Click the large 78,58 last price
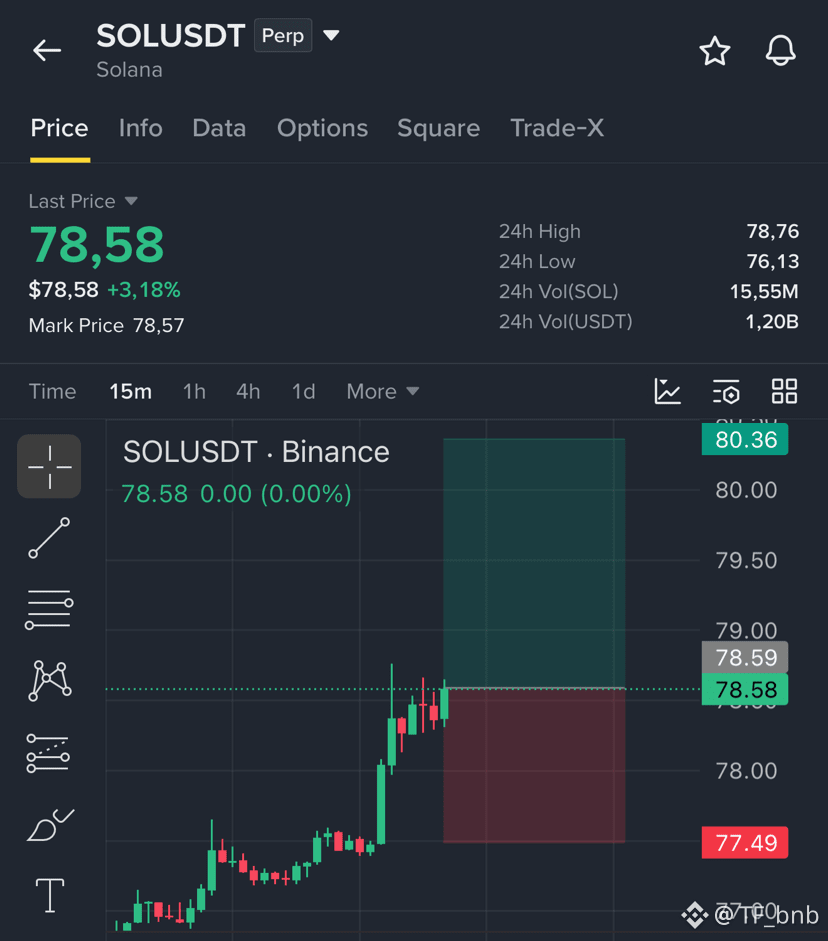 click(x=97, y=245)
